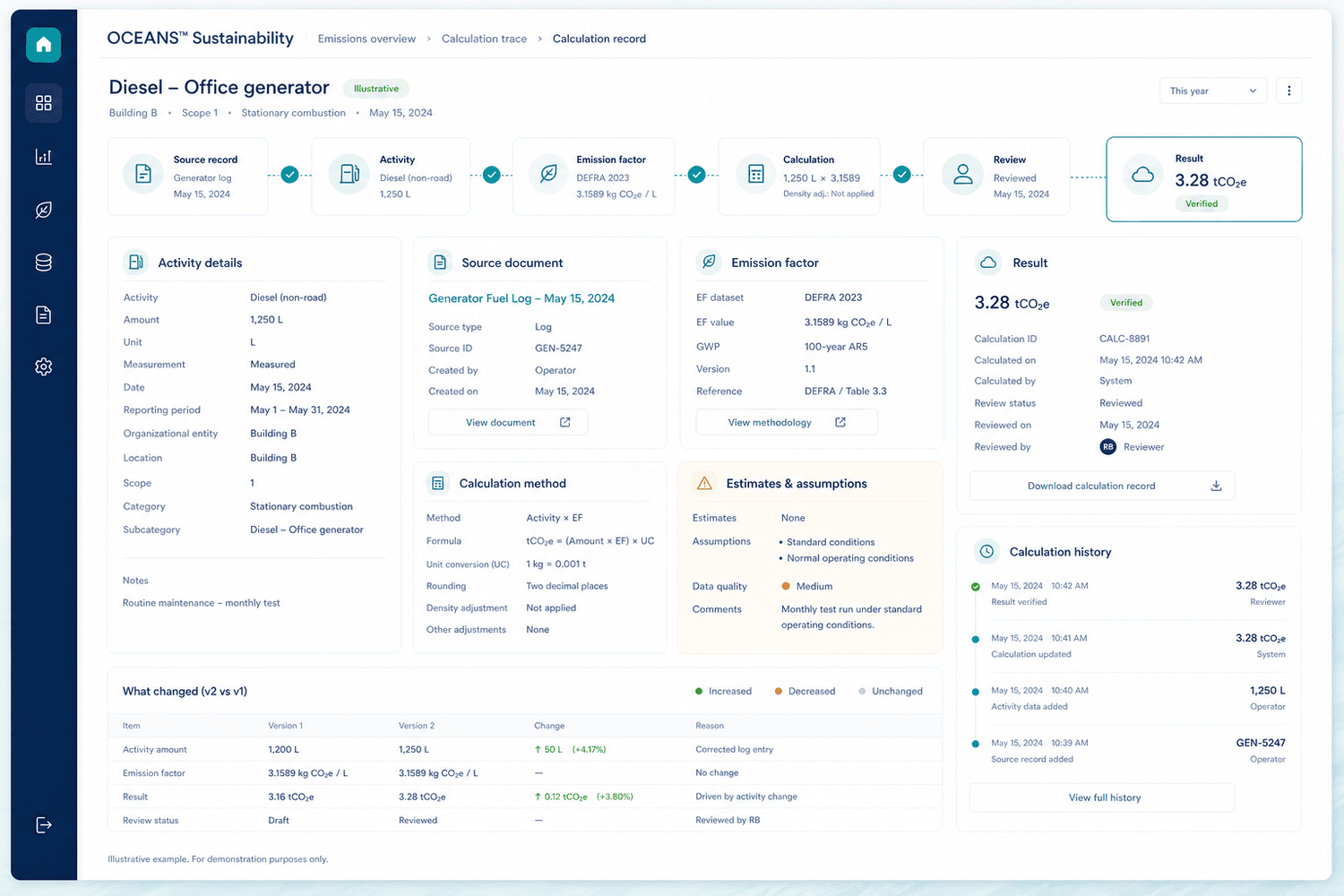The width and height of the screenshot is (1344, 896).
Task: Select the Calculation record breadcrumb
Action: pyautogui.click(x=599, y=39)
